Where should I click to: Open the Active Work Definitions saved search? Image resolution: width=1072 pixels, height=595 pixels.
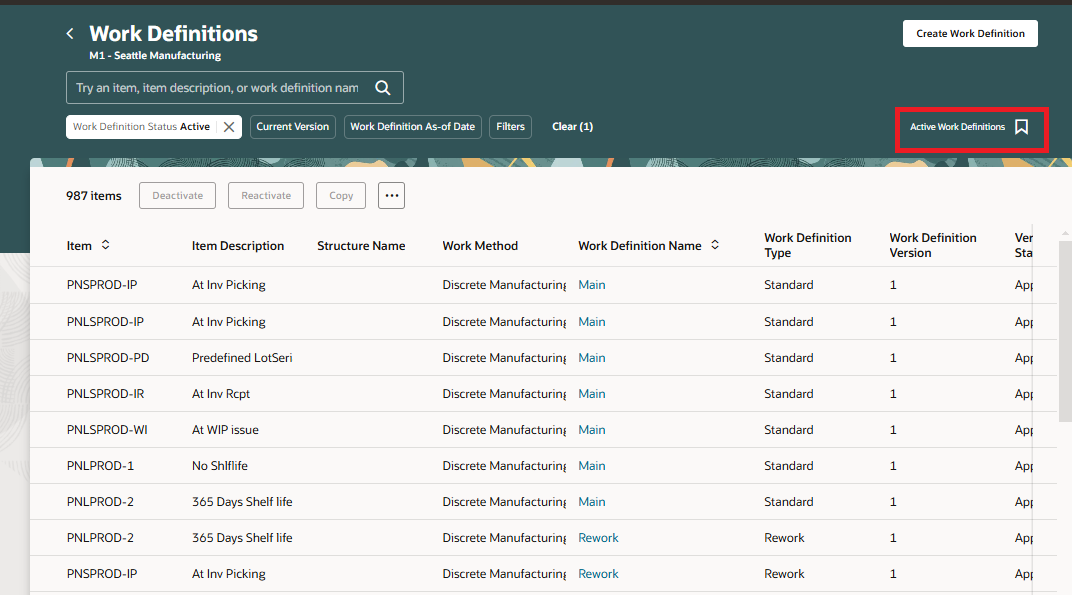click(957, 127)
